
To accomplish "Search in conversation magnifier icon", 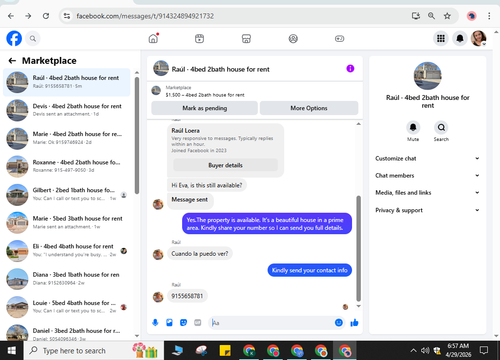I will [x=441, y=127].
